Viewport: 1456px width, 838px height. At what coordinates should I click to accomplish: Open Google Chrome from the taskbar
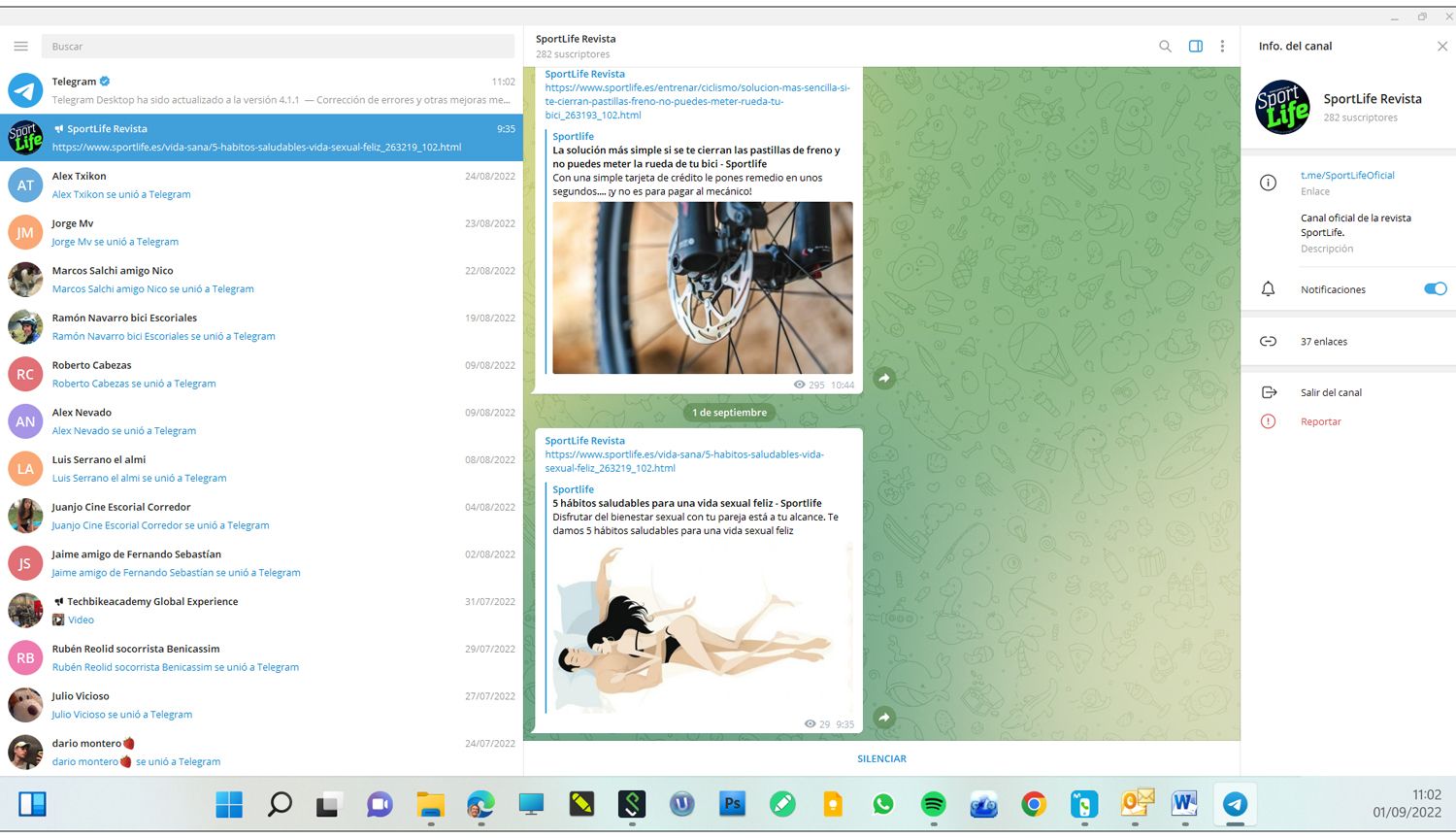1034,804
